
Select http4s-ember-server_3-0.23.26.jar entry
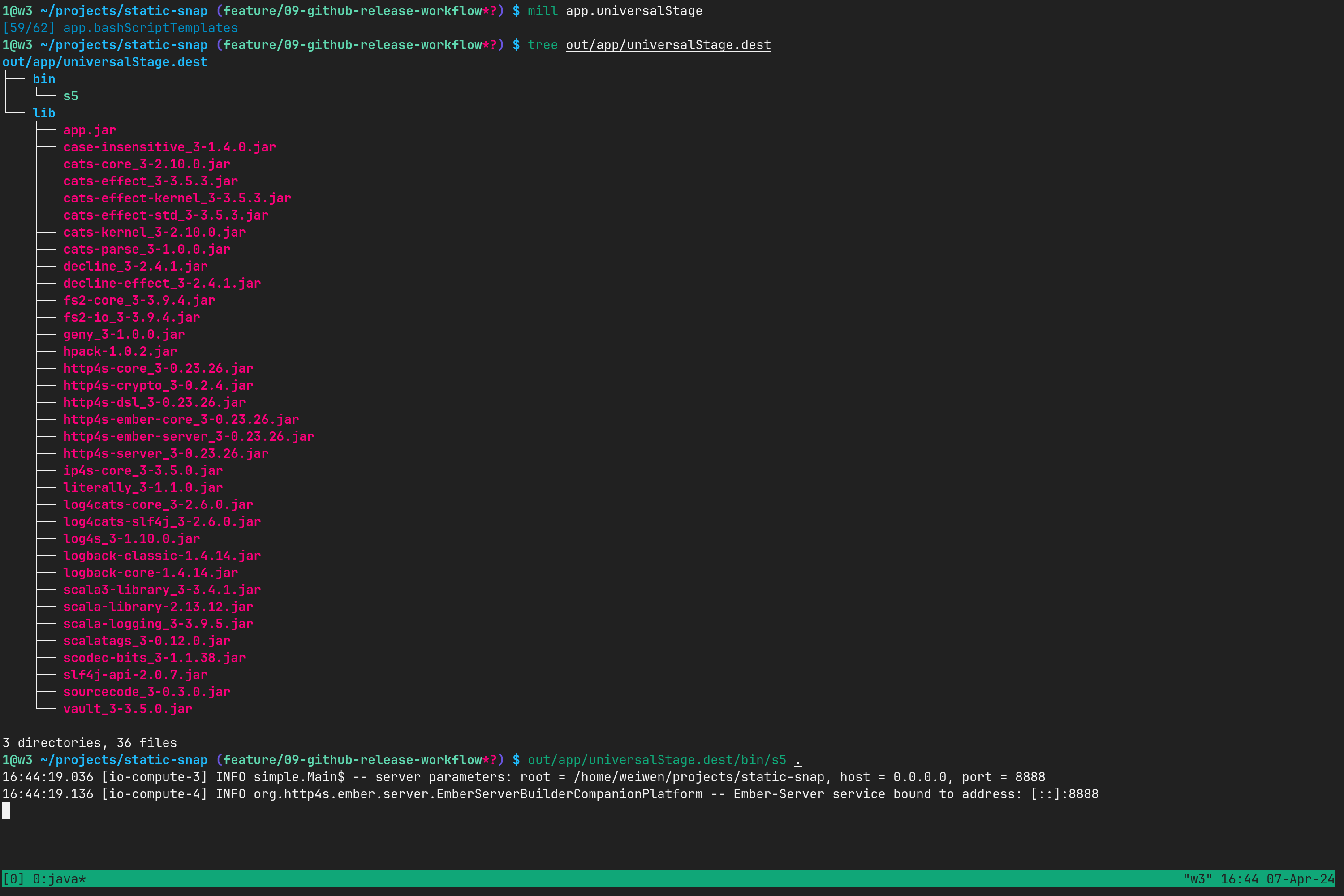189,436
